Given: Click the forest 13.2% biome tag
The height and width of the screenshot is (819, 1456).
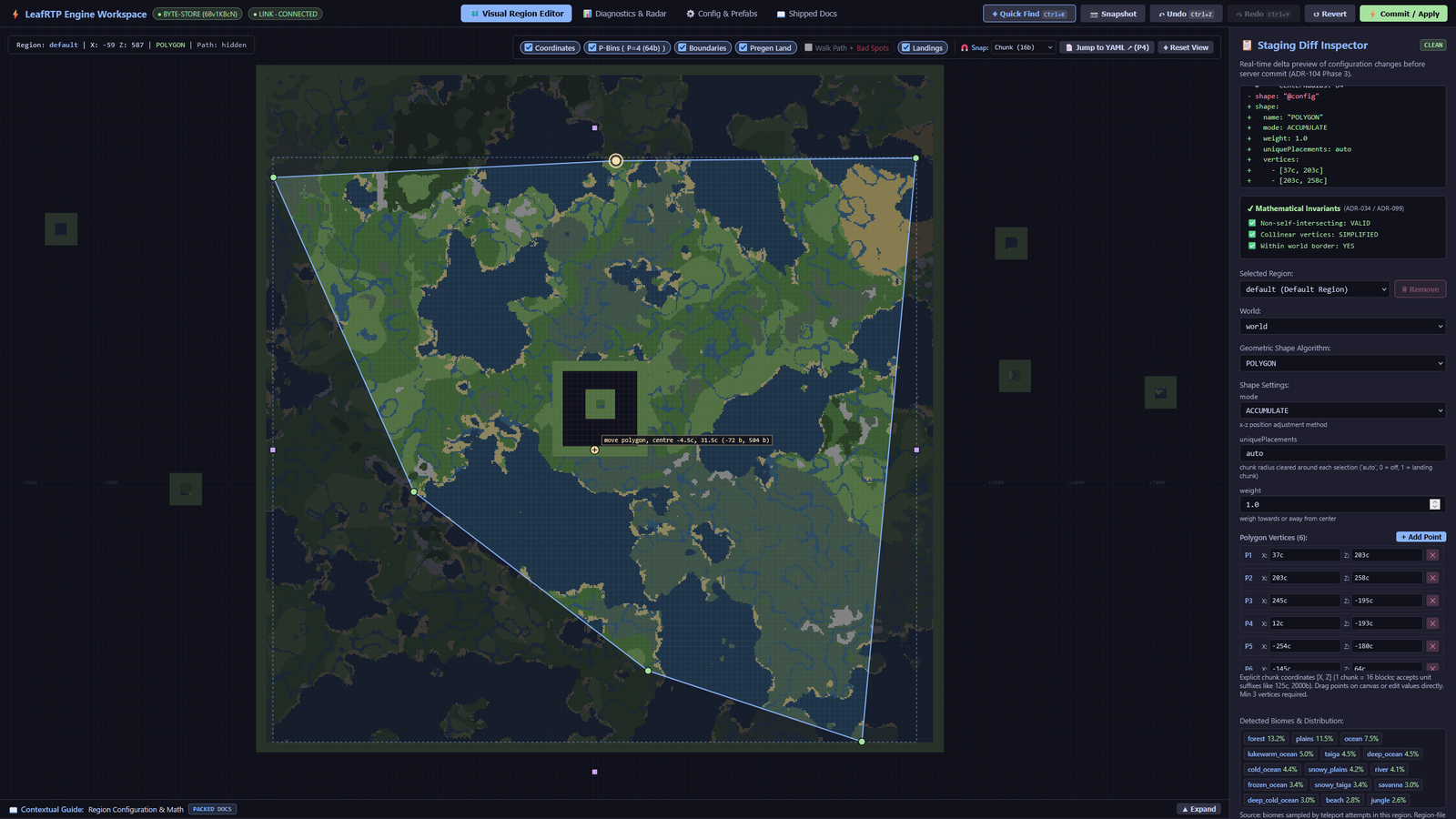Looking at the screenshot, I should click(x=1266, y=739).
